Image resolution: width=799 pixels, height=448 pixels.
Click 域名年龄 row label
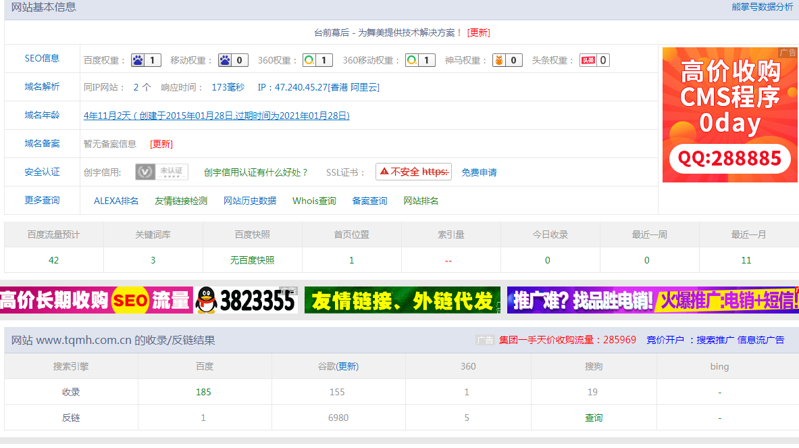[x=42, y=115]
